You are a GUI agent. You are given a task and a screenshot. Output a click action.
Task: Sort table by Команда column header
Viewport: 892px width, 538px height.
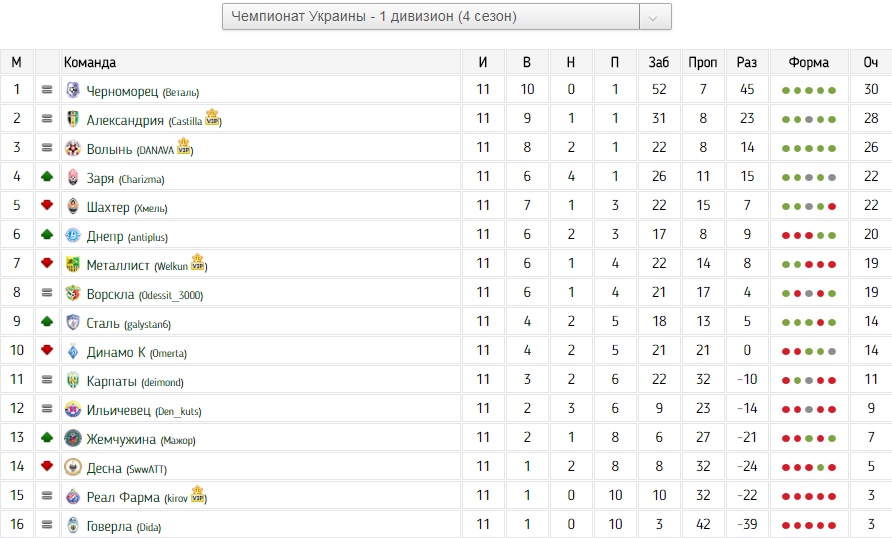point(90,62)
